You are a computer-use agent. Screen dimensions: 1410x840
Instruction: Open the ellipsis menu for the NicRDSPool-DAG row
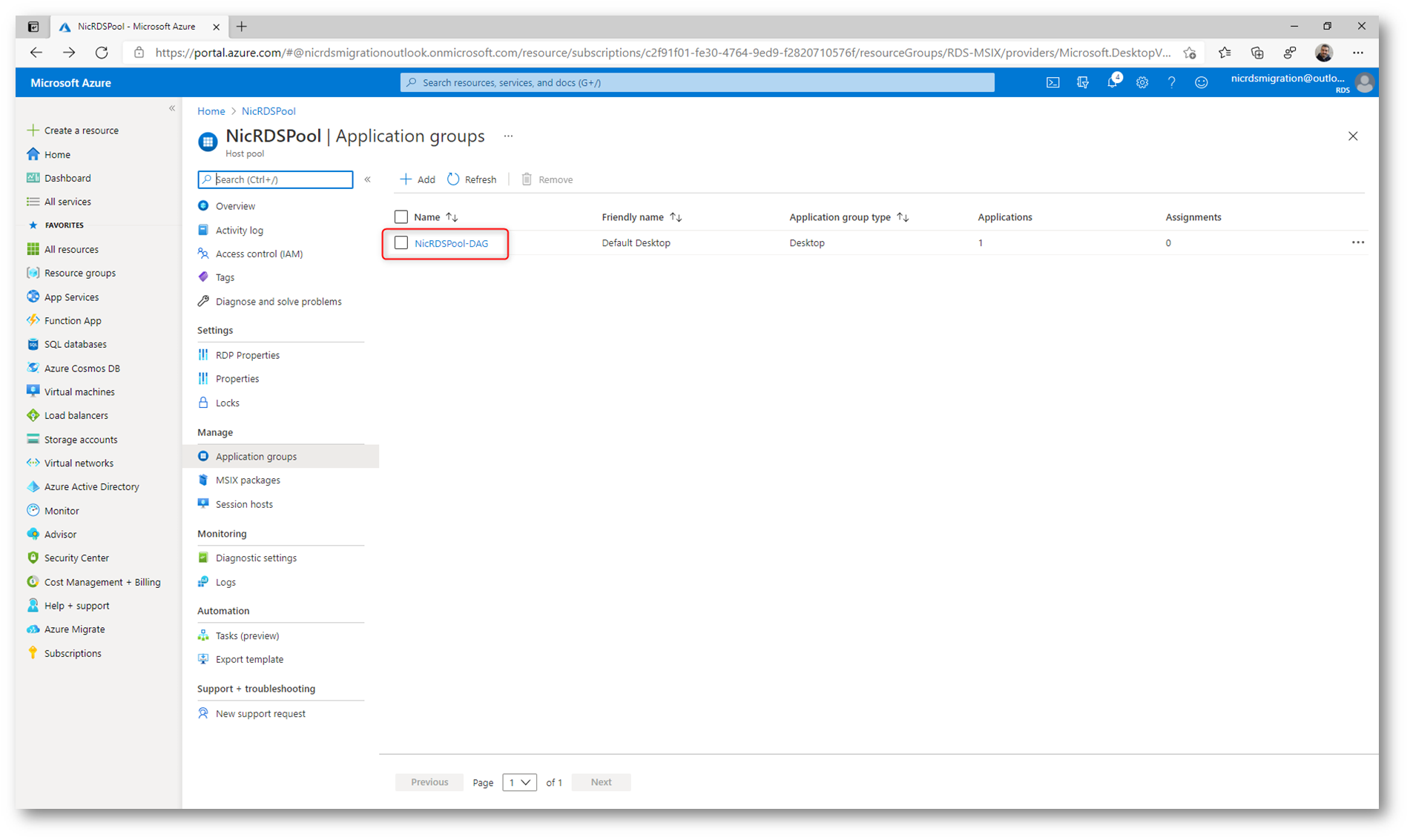point(1357,242)
